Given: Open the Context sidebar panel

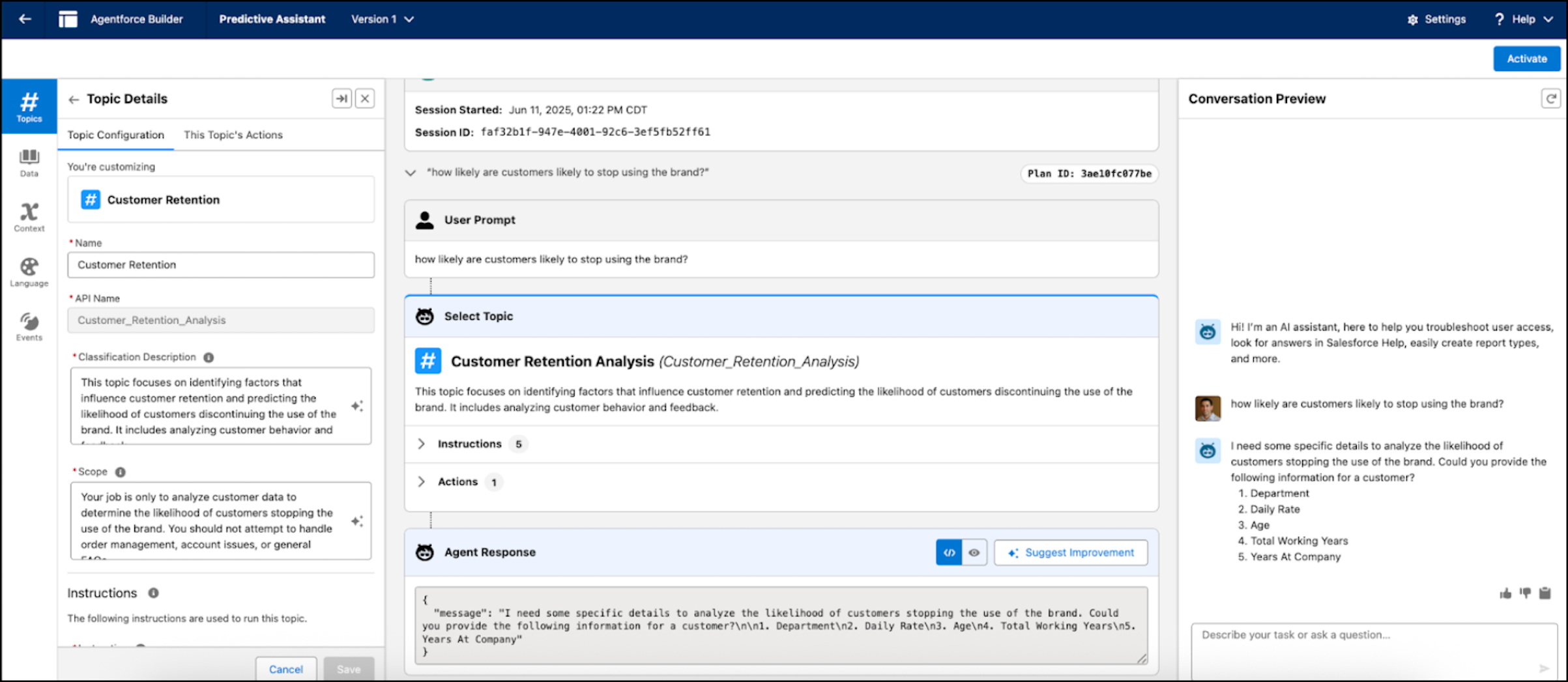Looking at the screenshot, I should click(29, 217).
